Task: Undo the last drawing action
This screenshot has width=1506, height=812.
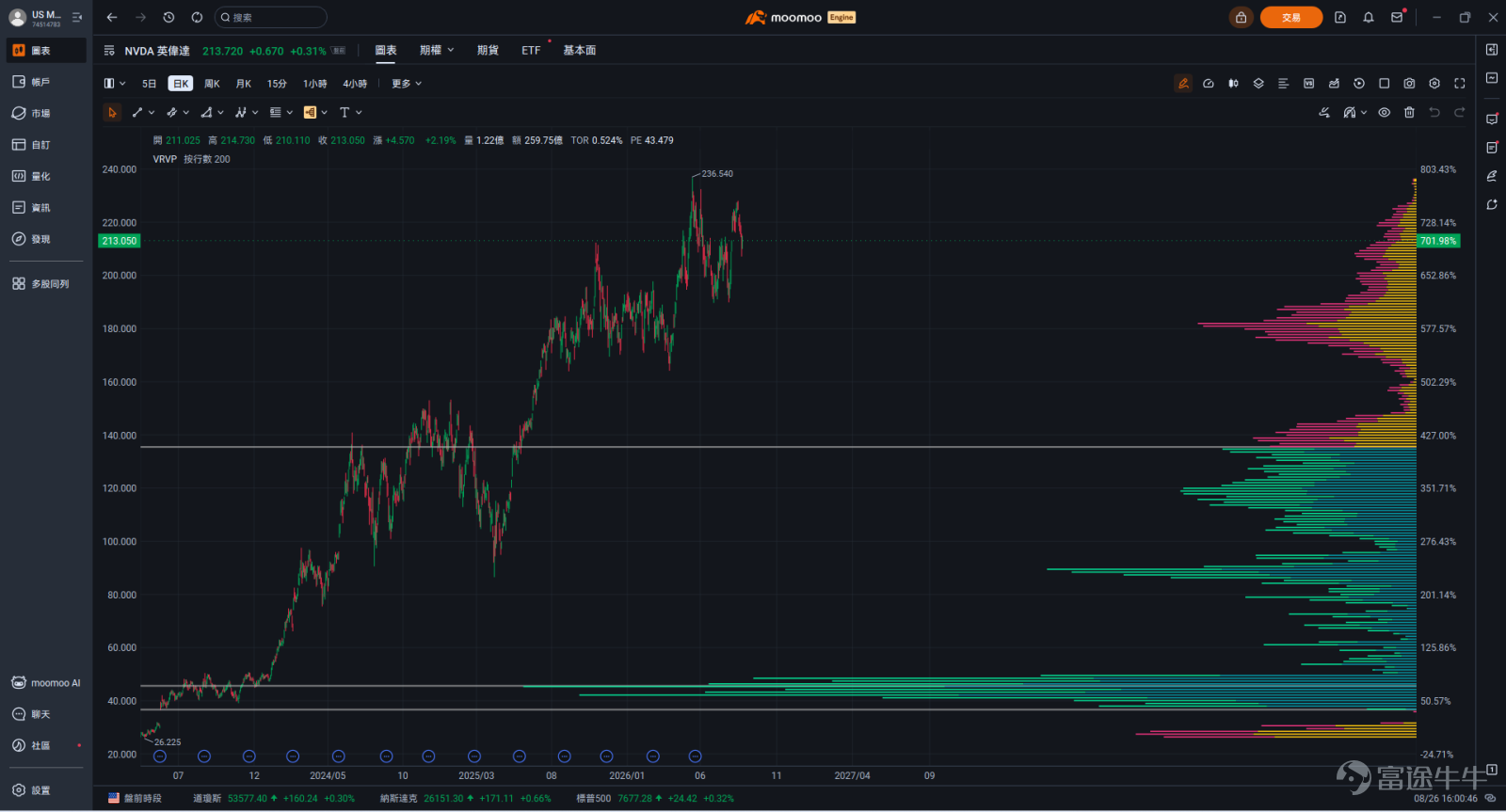Action: point(1434,112)
